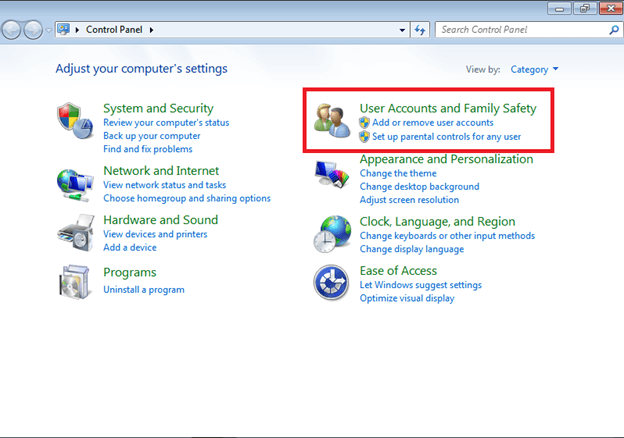The width and height of the screenshot is (624, 438).
Task: Click Set up parental controls for any user
Action: (x=447, y=137)
